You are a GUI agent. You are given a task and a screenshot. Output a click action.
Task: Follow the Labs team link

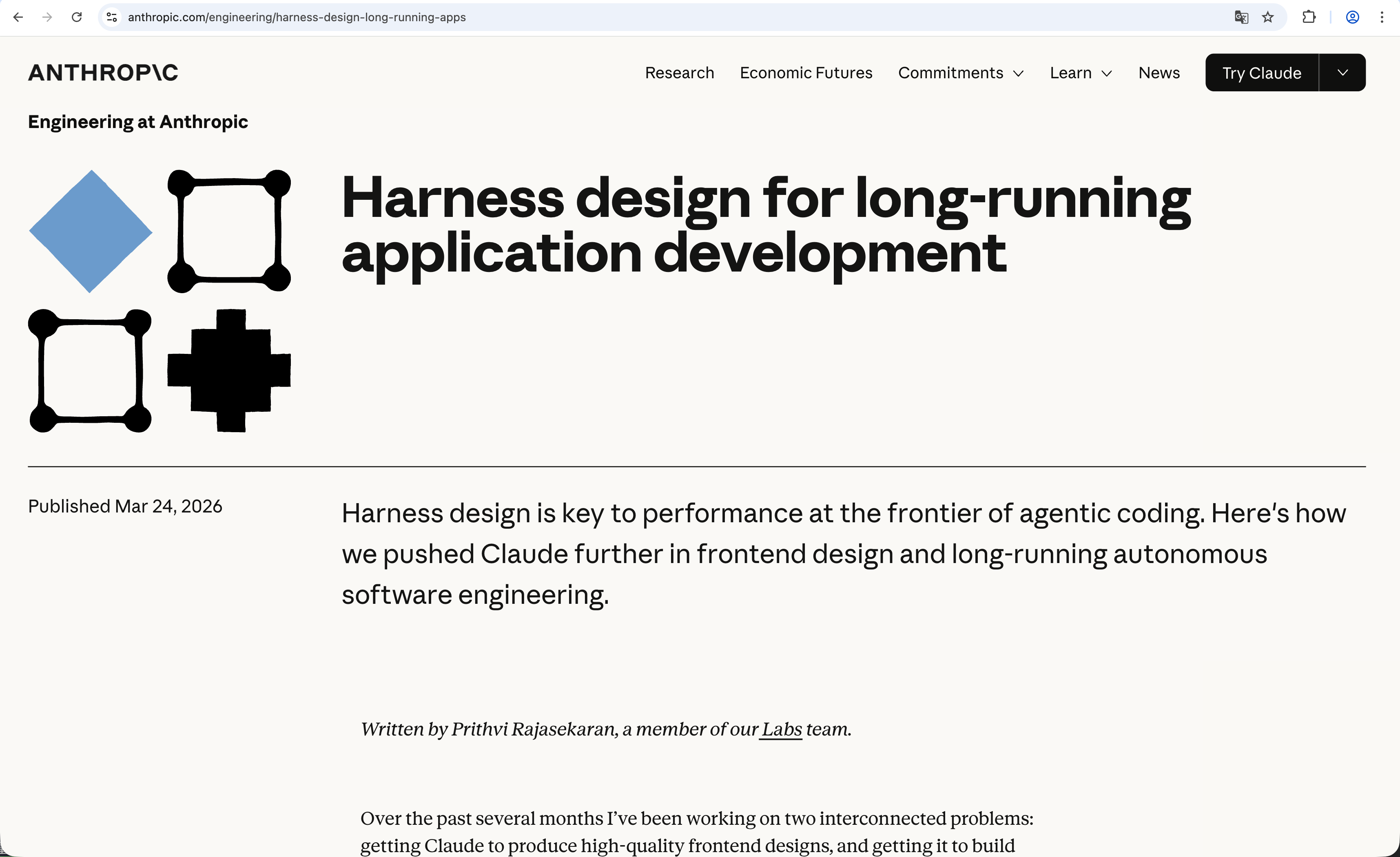pos(781,729)
